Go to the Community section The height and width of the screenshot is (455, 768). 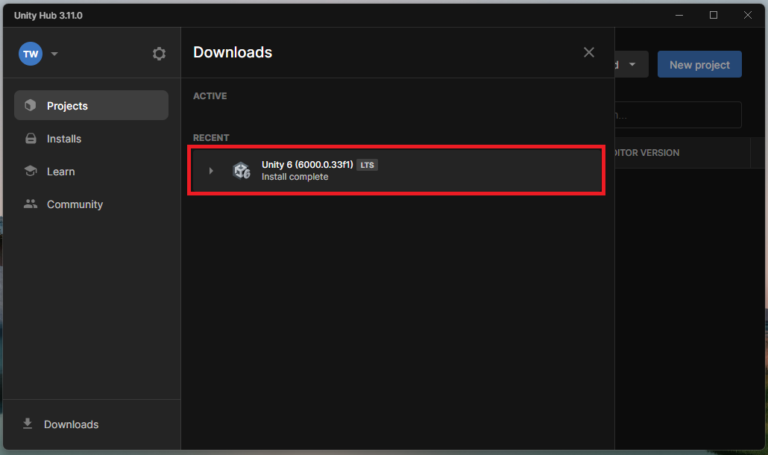pos(74,205)
